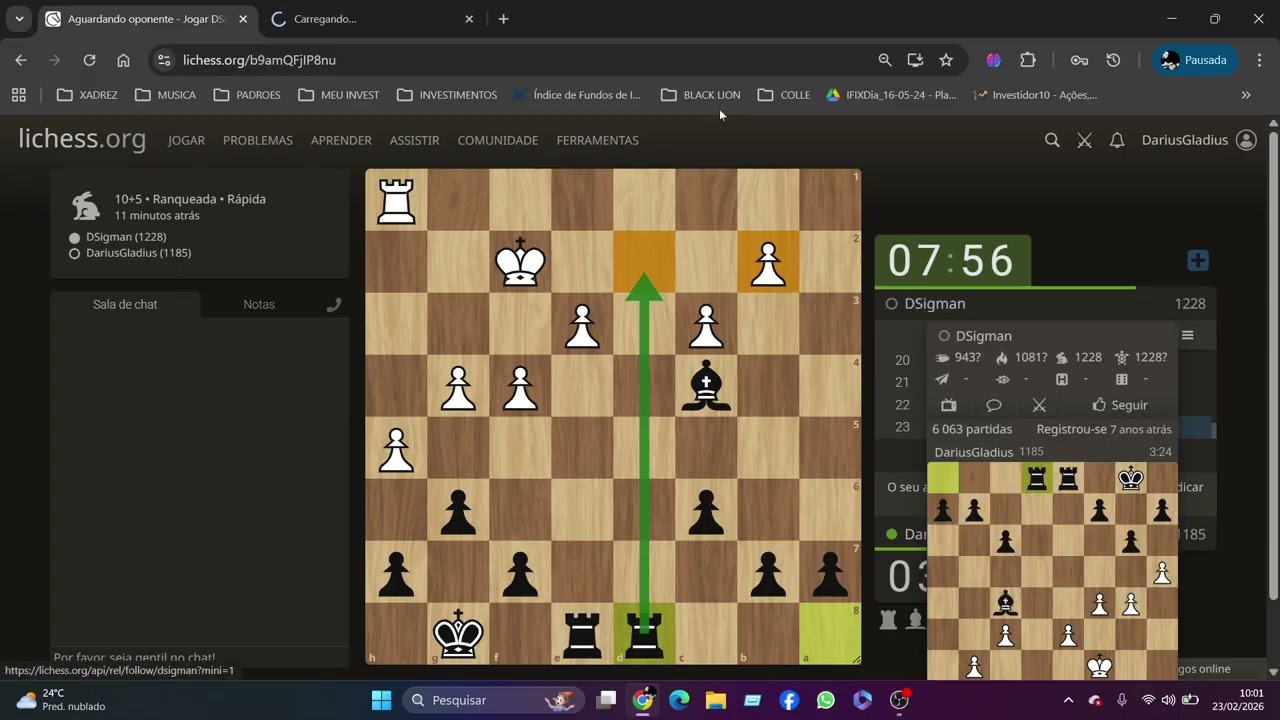Open DSigman name in popup header
The image size is (1280, 720).
tap(983, 336)
